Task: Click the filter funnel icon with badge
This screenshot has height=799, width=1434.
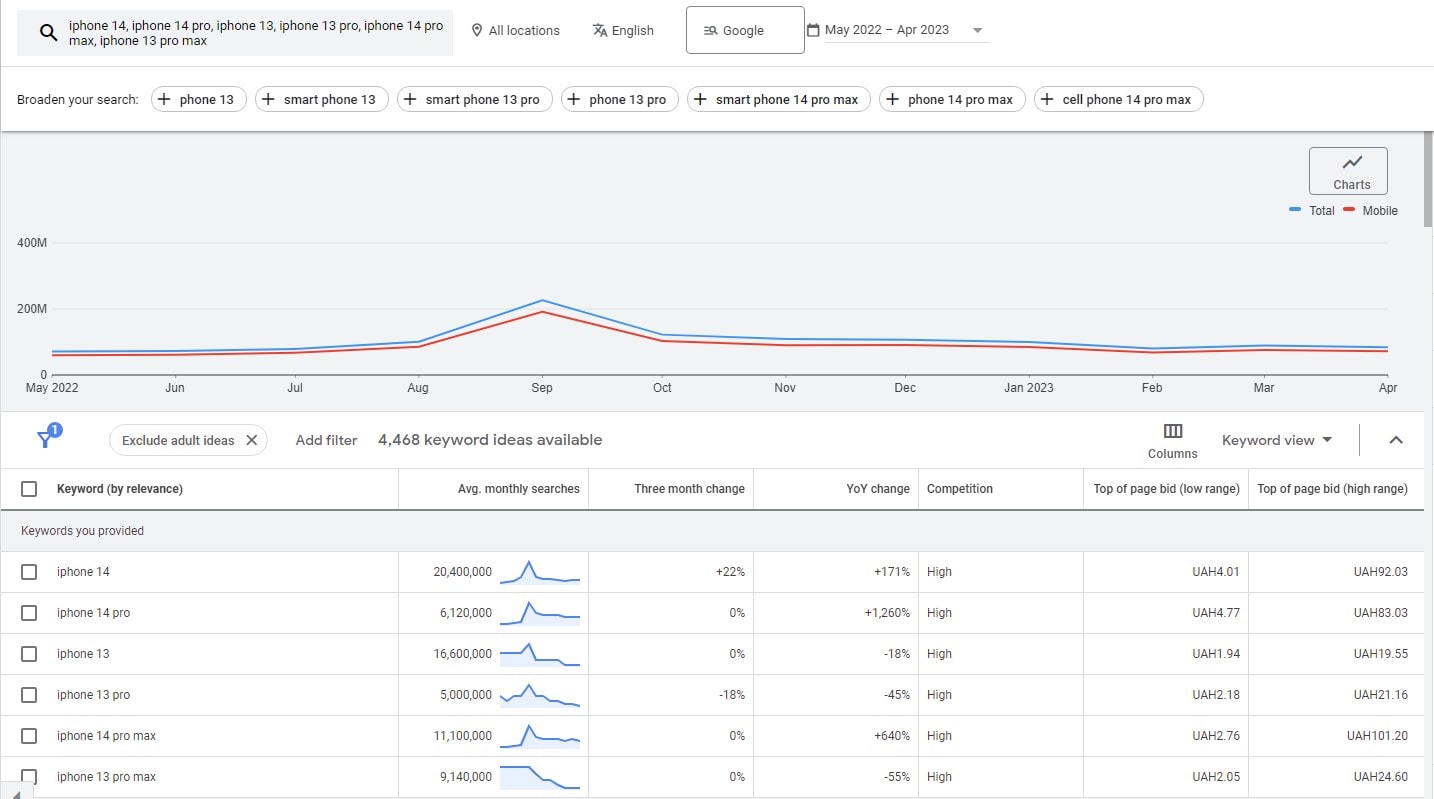Action: (48, 437)
